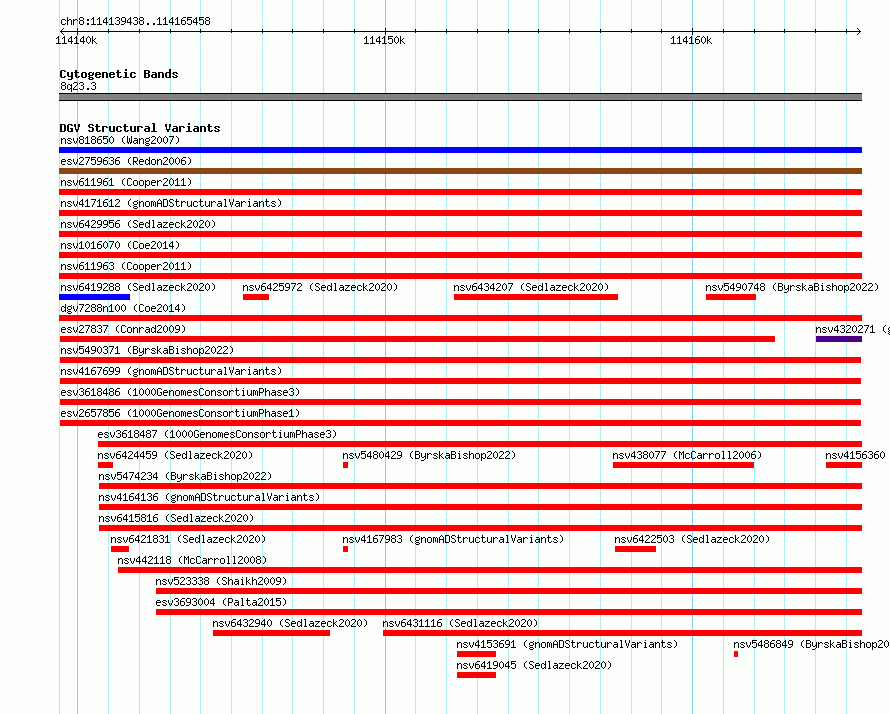
Task: Select the brown esv2759636 variant bar
Action: pos(460,171)
